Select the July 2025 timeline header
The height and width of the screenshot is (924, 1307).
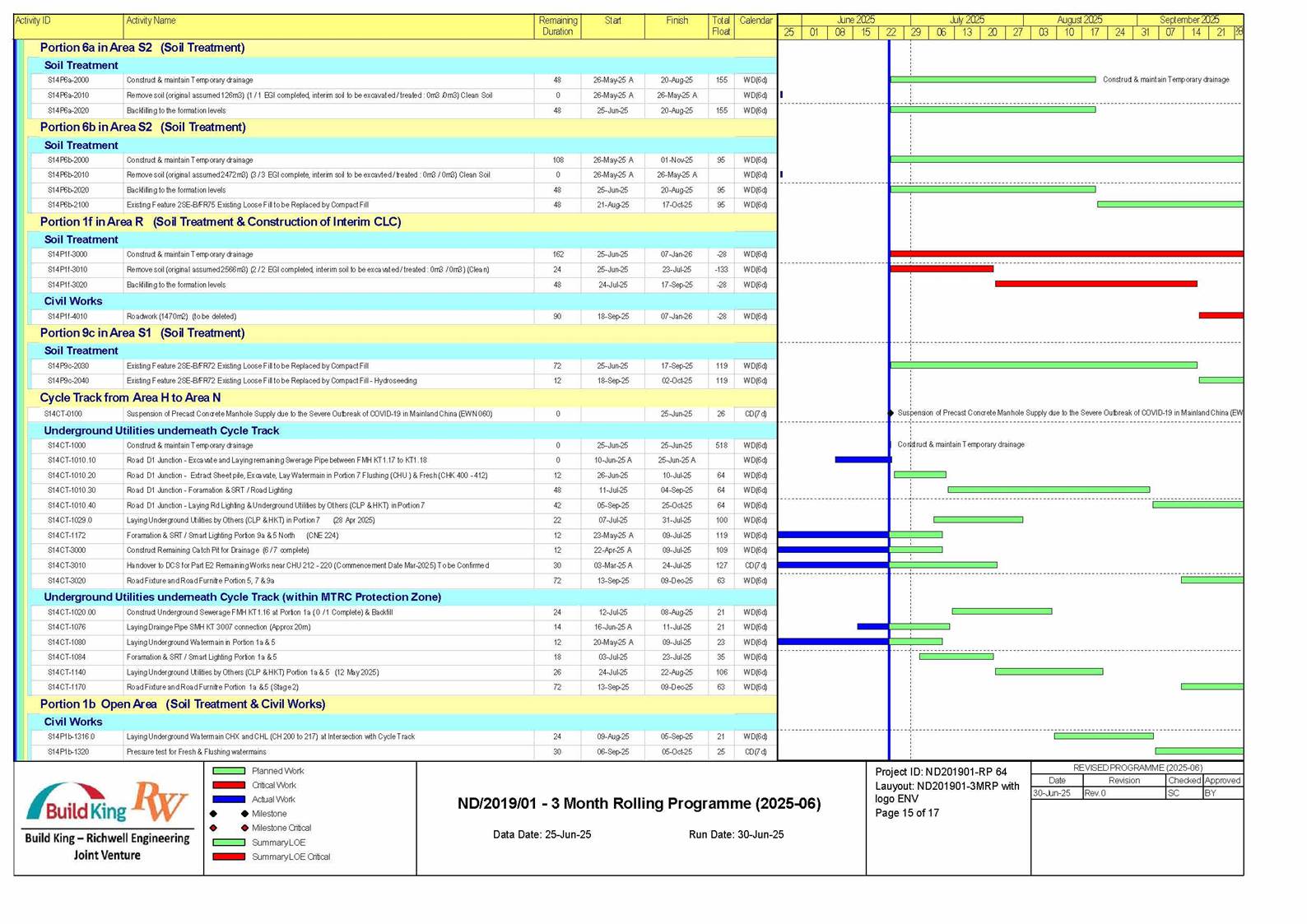[x=966, y=20]
